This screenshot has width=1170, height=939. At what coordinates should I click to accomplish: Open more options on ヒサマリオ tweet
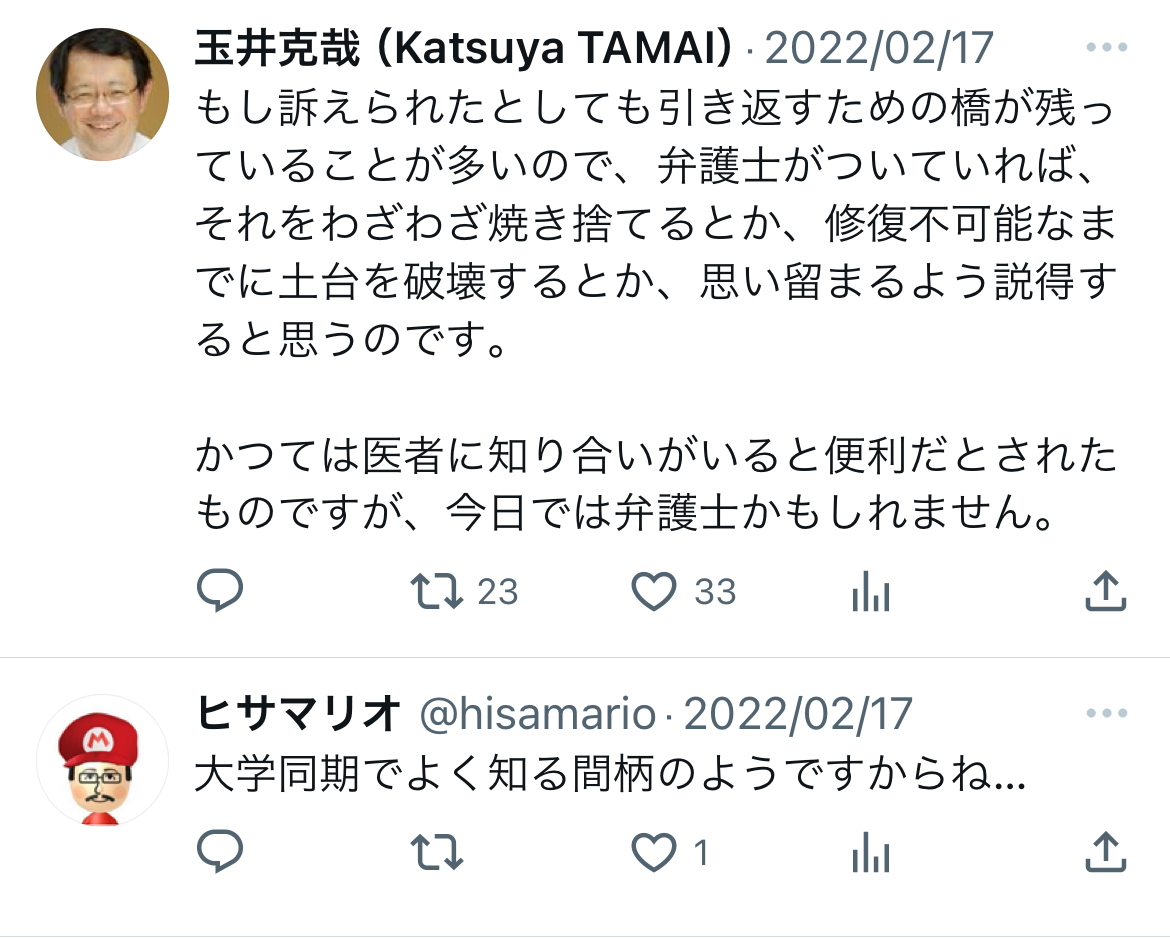pyautogui.click(x=1107, y=713)
